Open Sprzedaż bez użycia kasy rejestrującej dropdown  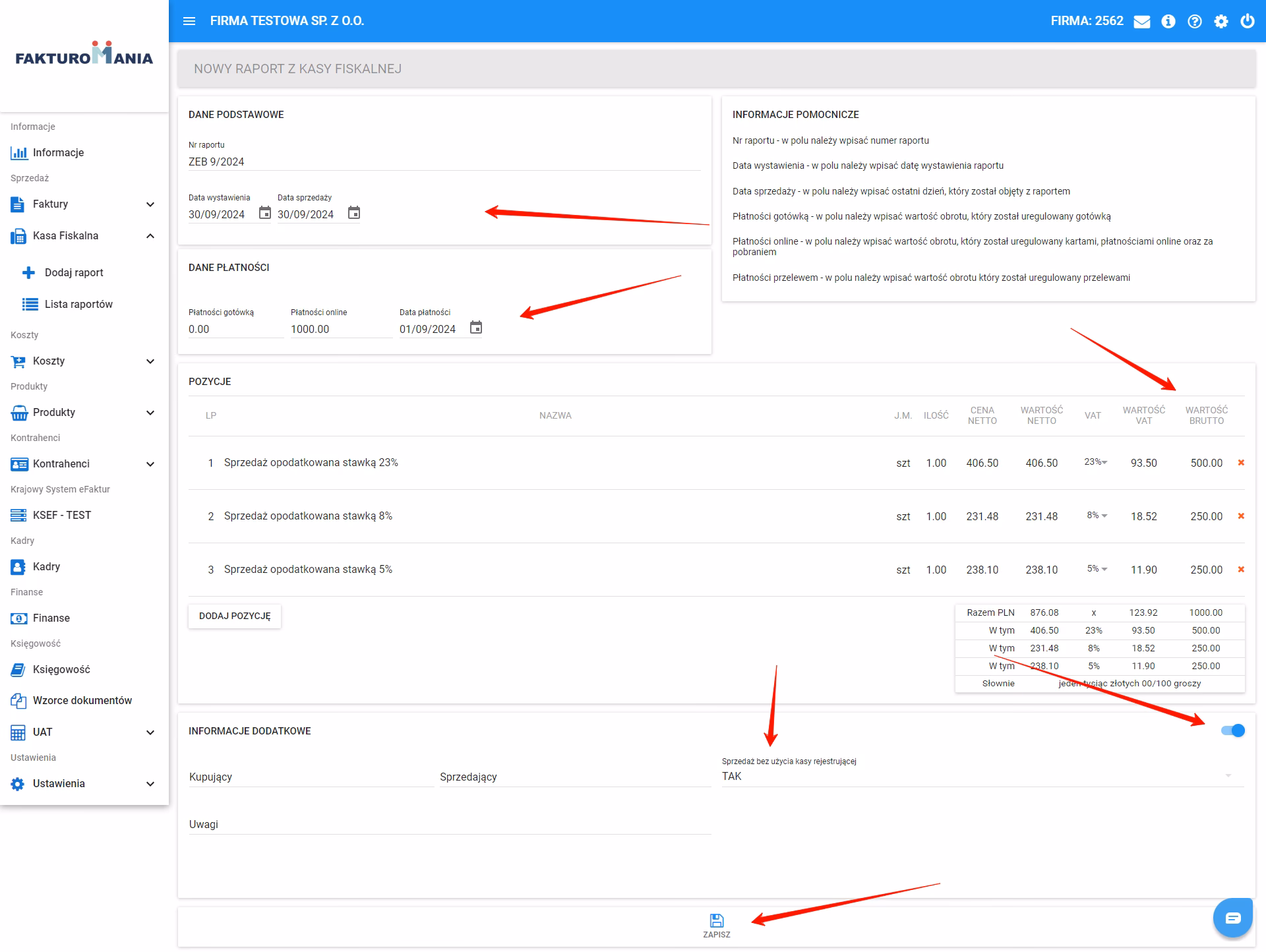point(982,776)
